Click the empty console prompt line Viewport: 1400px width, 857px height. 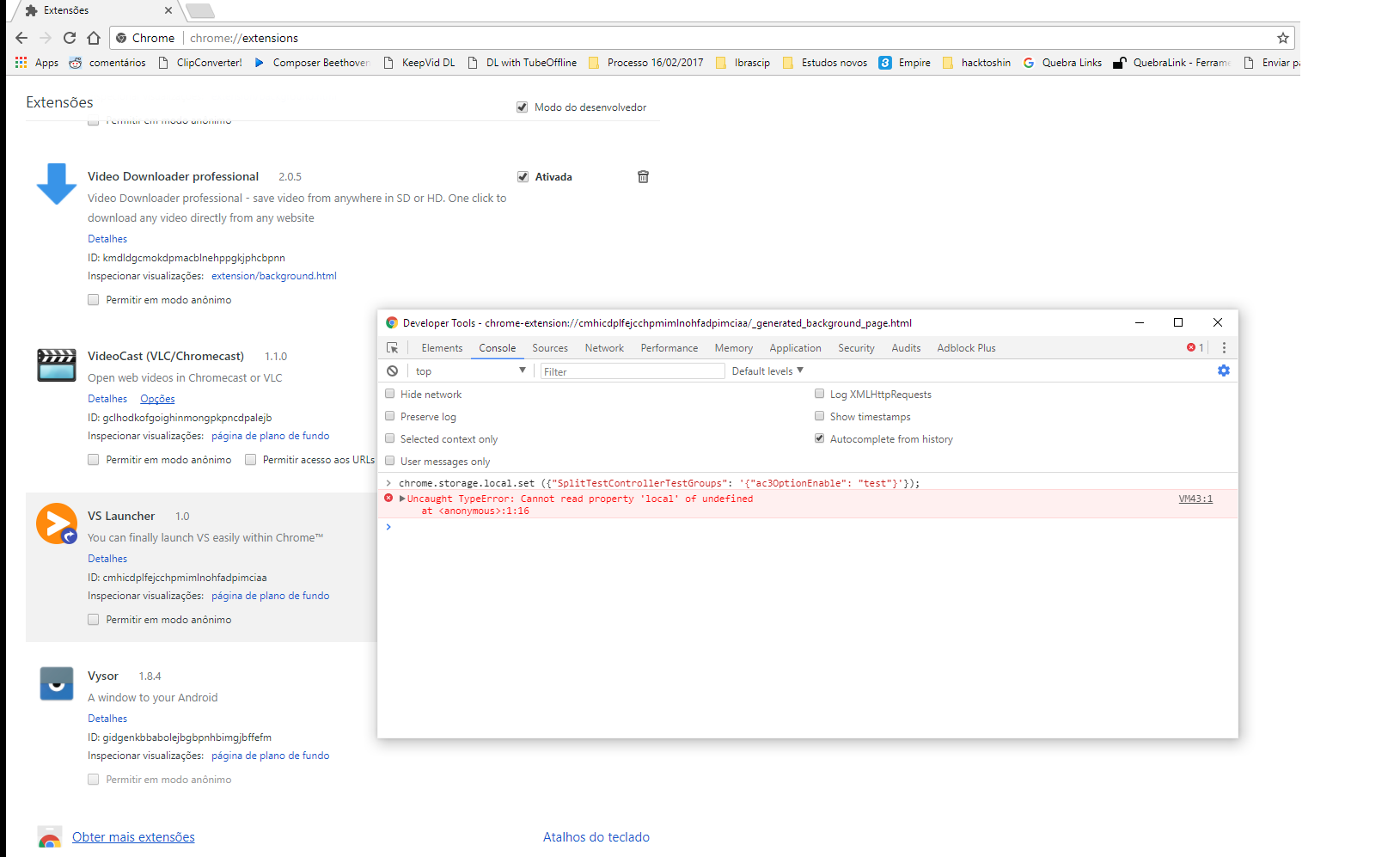tap(808, 527)
